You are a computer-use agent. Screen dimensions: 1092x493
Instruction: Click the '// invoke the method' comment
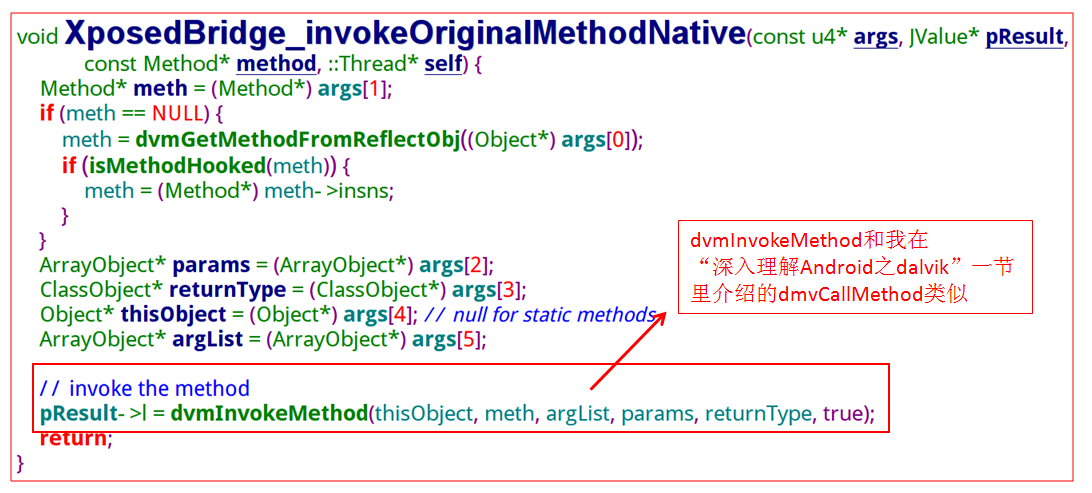145,389
